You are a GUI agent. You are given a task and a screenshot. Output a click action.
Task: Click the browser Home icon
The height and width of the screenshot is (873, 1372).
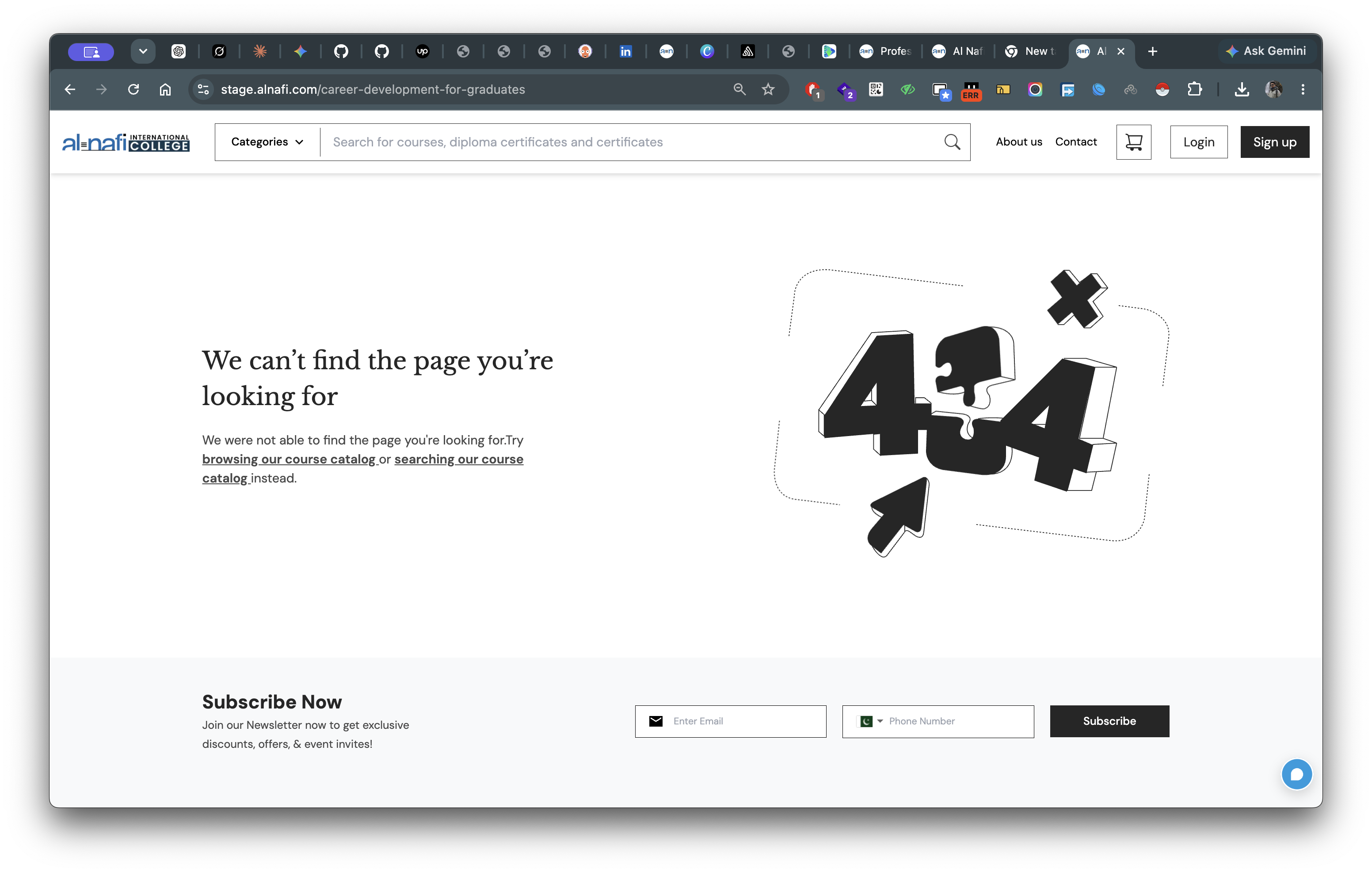(x=165, y=89)
